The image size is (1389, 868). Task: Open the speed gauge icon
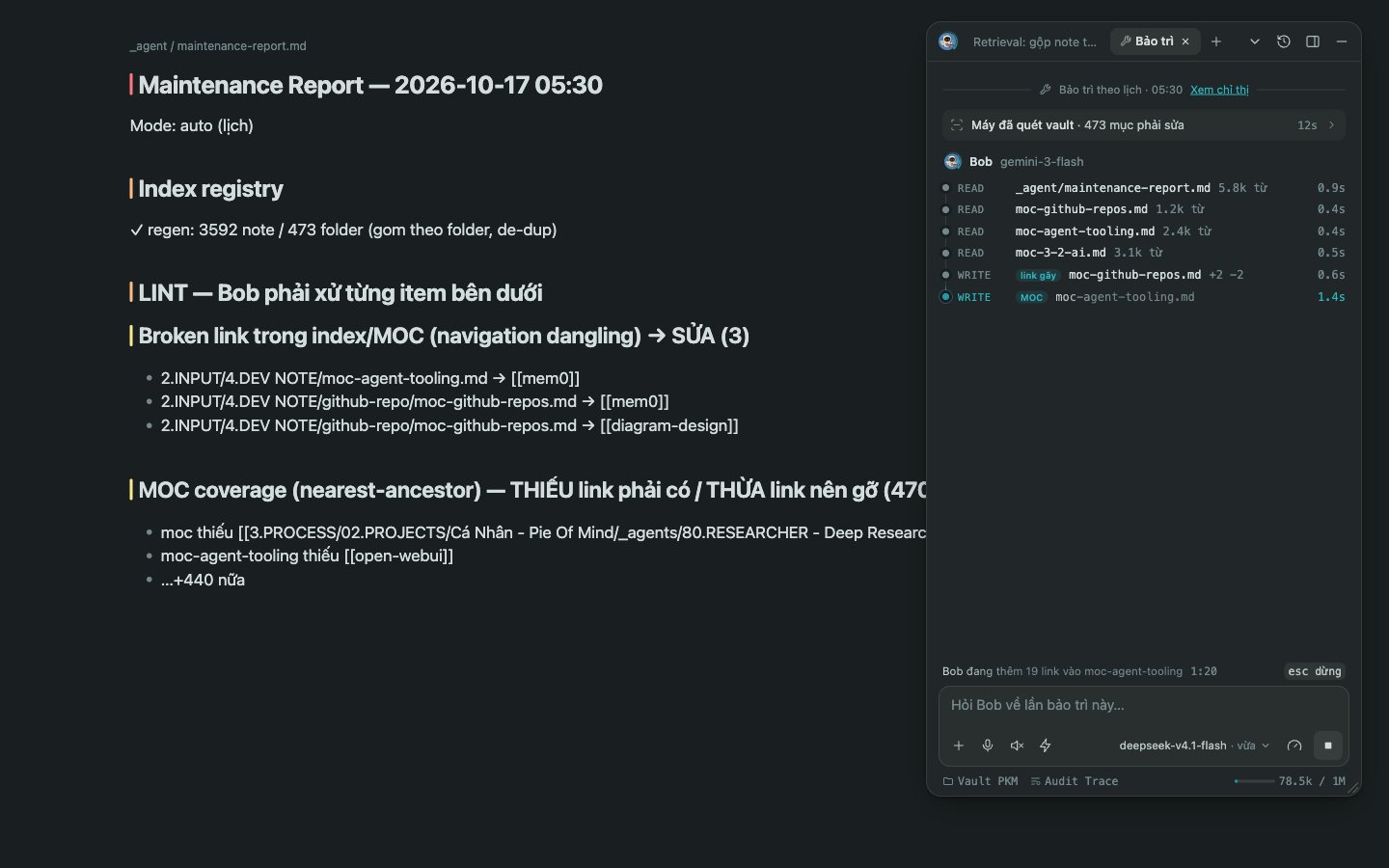[1294, 746]
